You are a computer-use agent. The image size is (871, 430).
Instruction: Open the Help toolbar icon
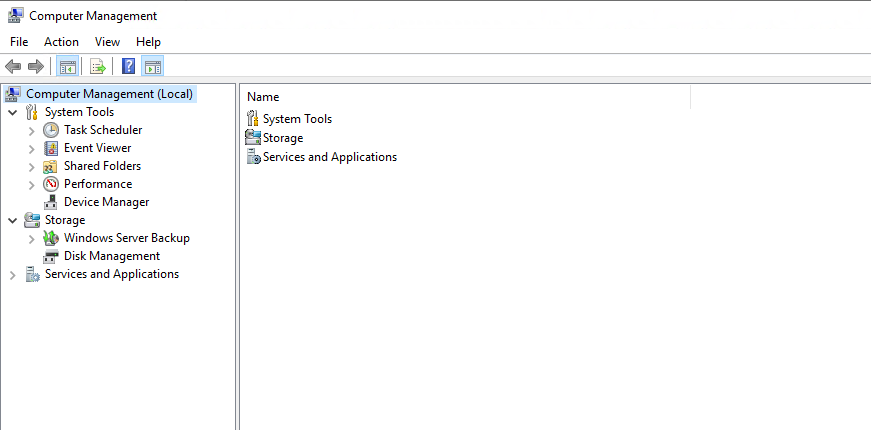click(x=128, y=67)
